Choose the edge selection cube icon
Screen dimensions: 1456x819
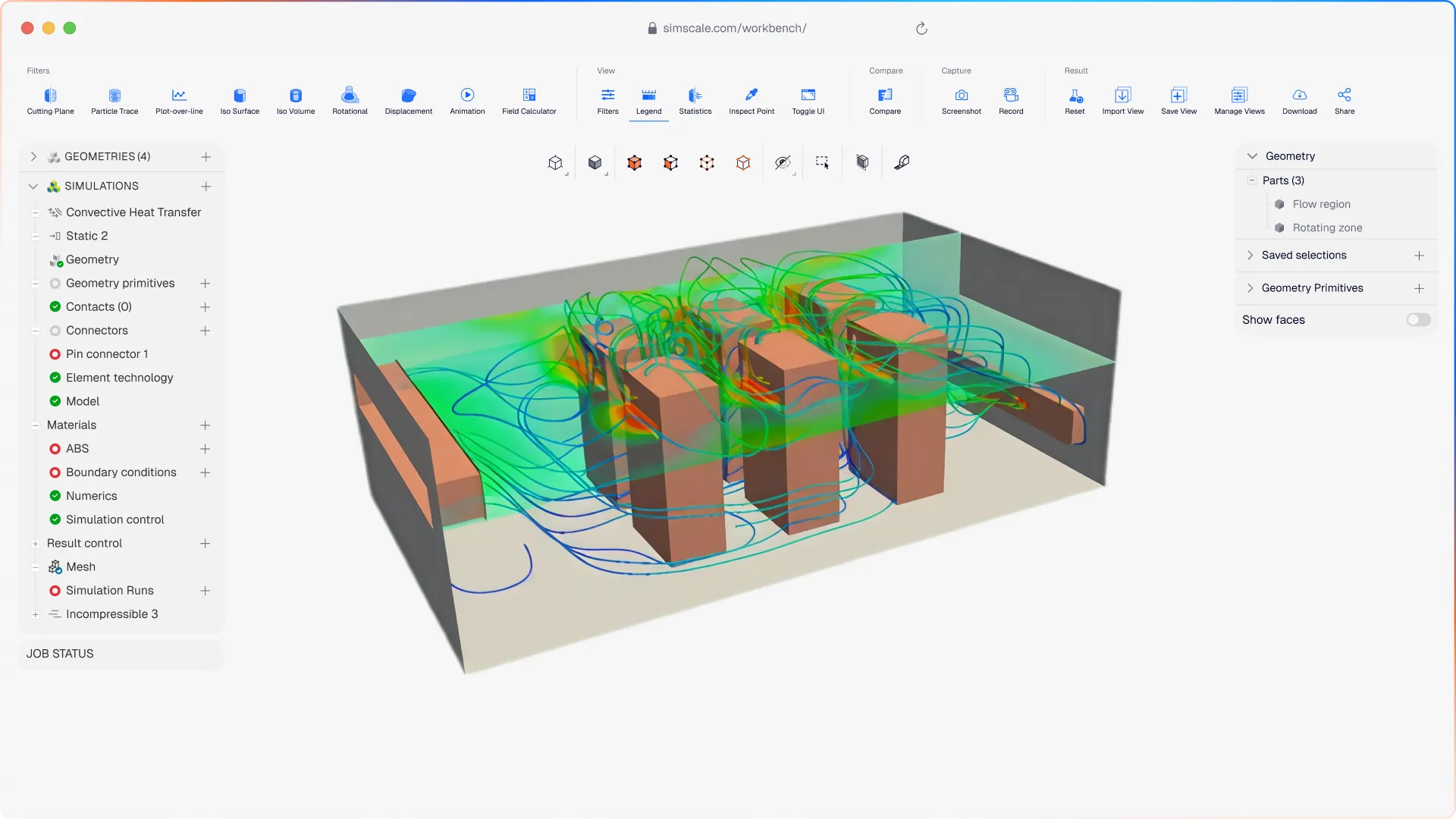click(x=670, y=162)
